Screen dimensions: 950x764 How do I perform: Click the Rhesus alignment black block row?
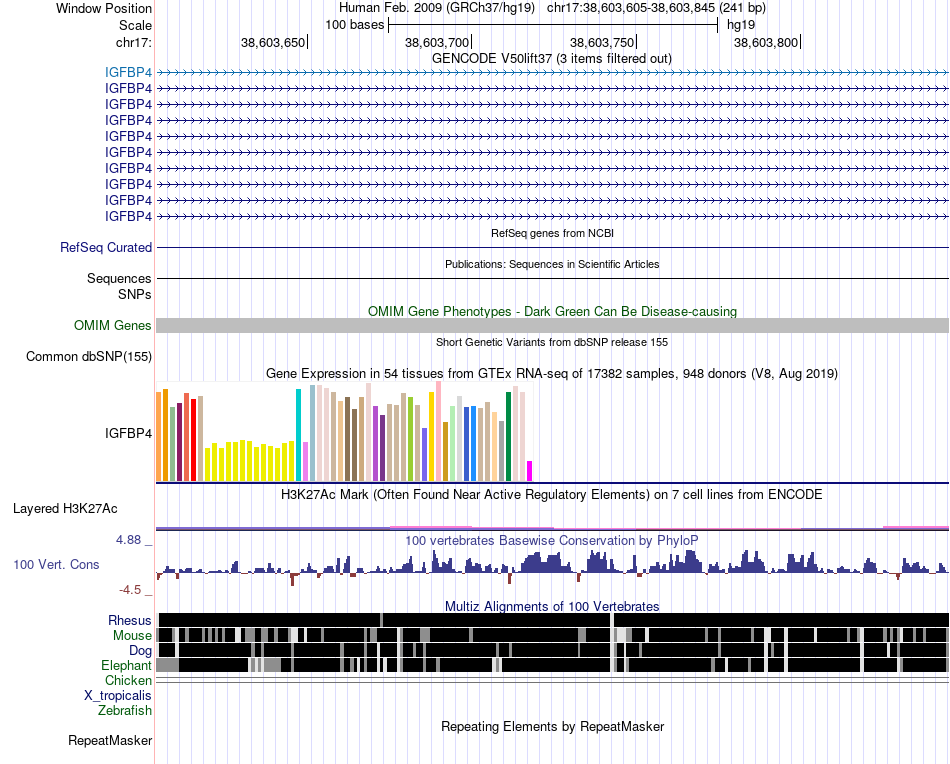pos(553,620)
